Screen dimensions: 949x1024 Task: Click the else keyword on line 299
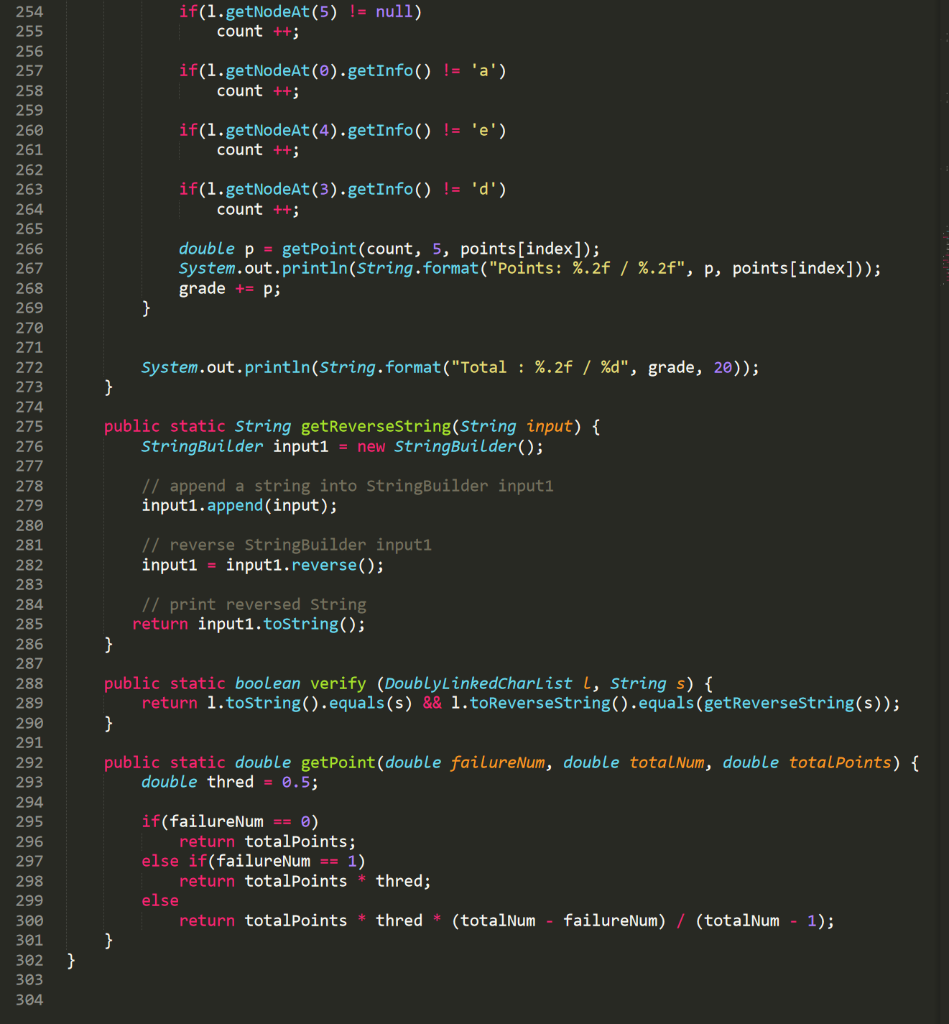click(x=160, y=901)
